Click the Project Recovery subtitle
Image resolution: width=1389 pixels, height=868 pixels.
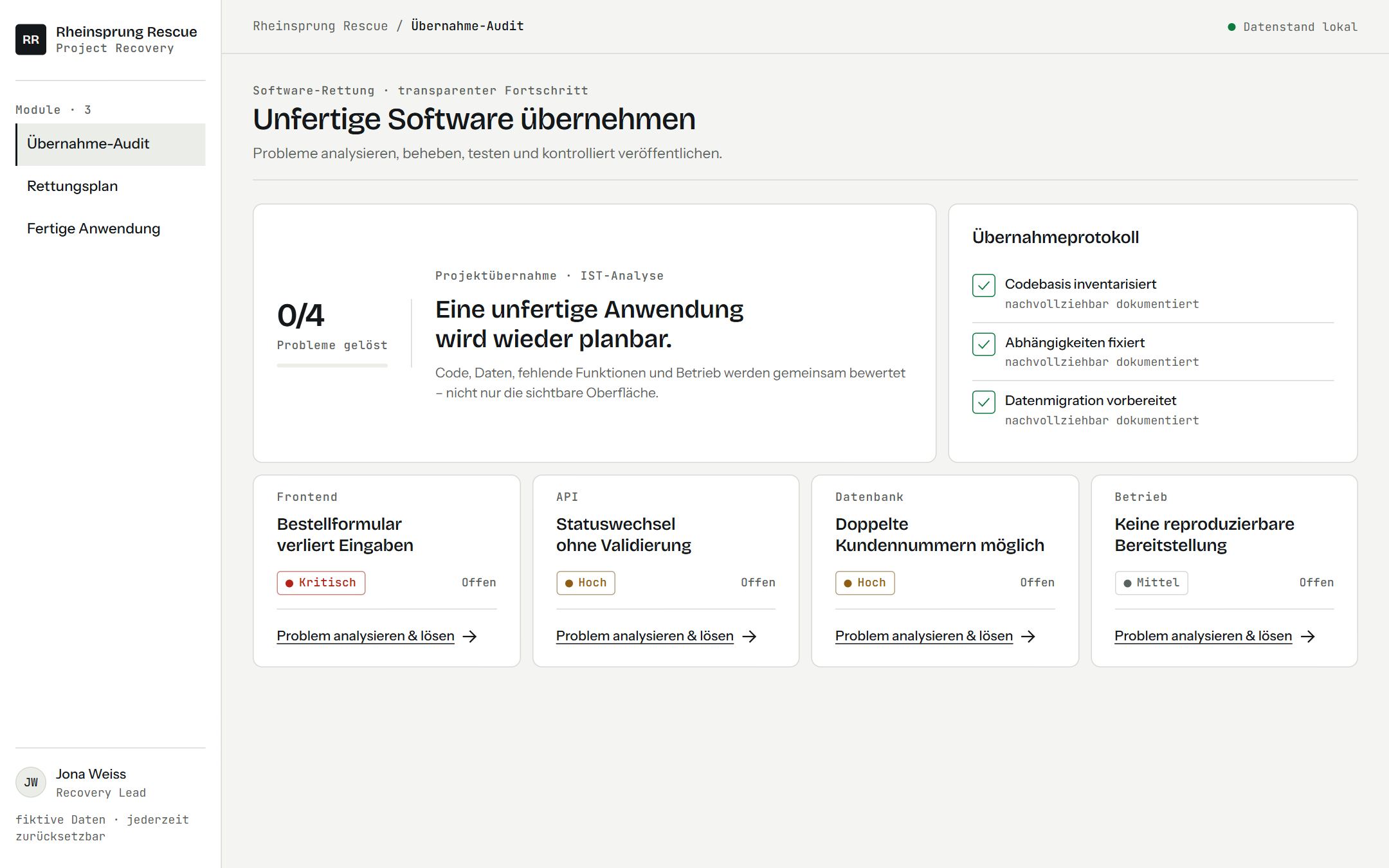click(x=115, y=48)
